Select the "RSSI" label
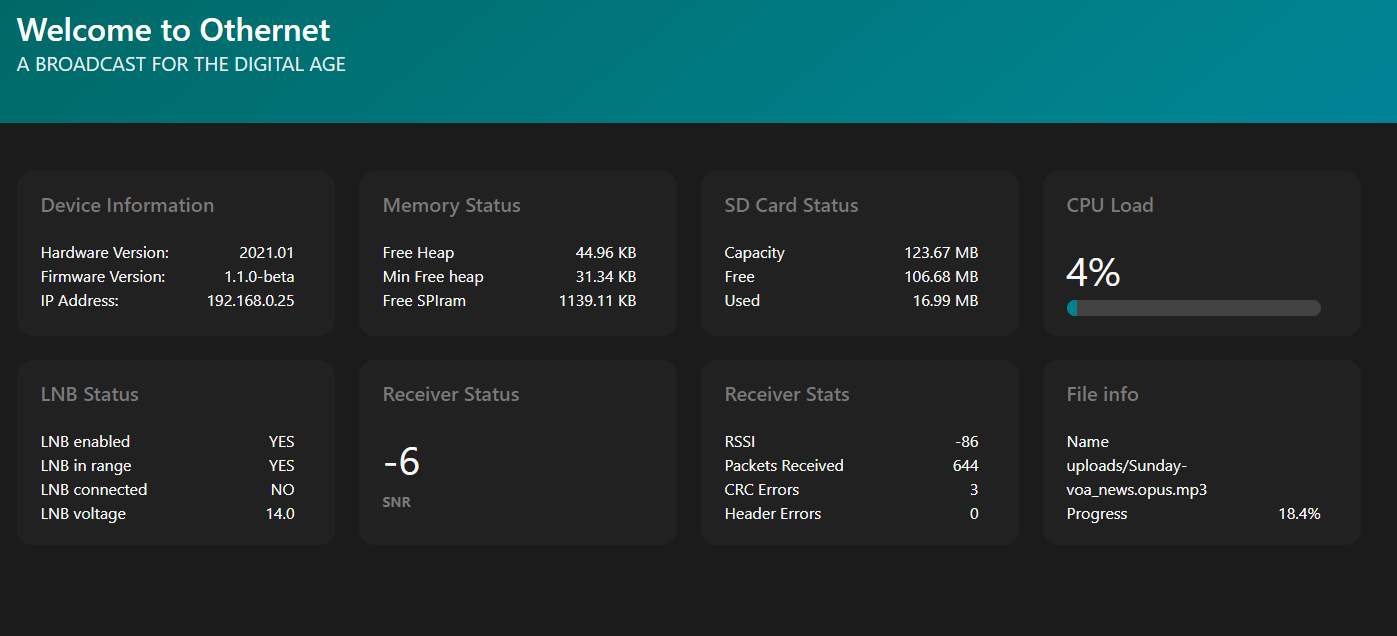The image size is (1397, 636). pyautogui.click(x=741, y=442)
